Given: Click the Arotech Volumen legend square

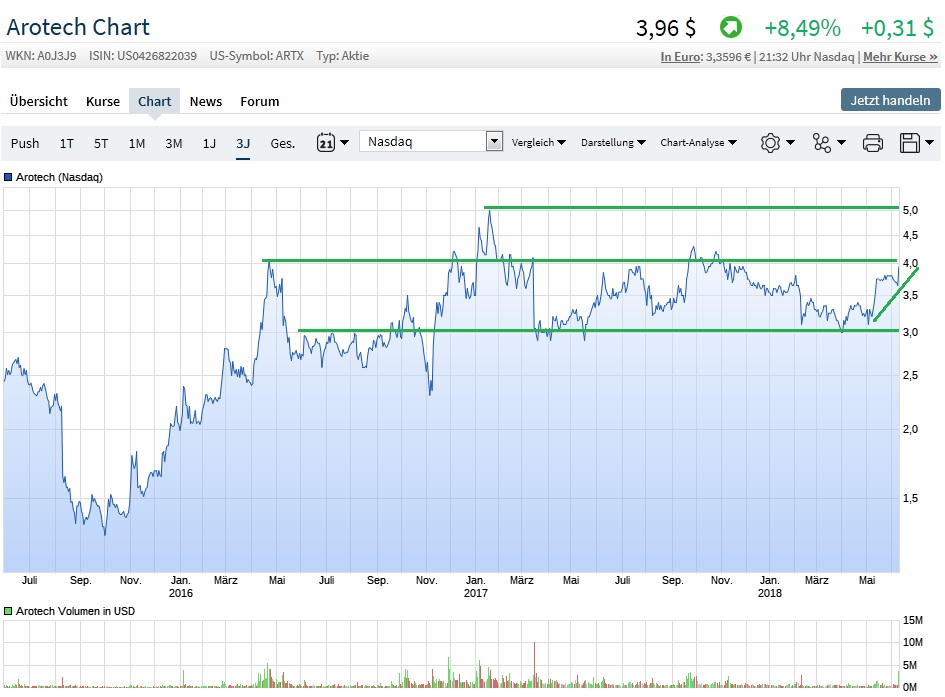Looking at the screenshot, I should point(10,610).
